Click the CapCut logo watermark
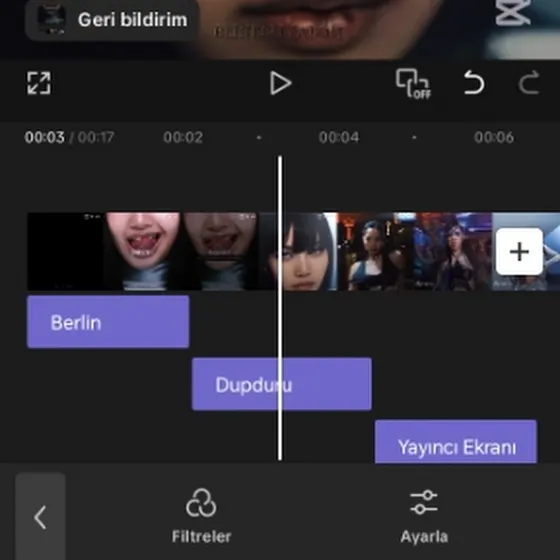Viewport: 560px width, 560px height. click(x=513, y=12)
